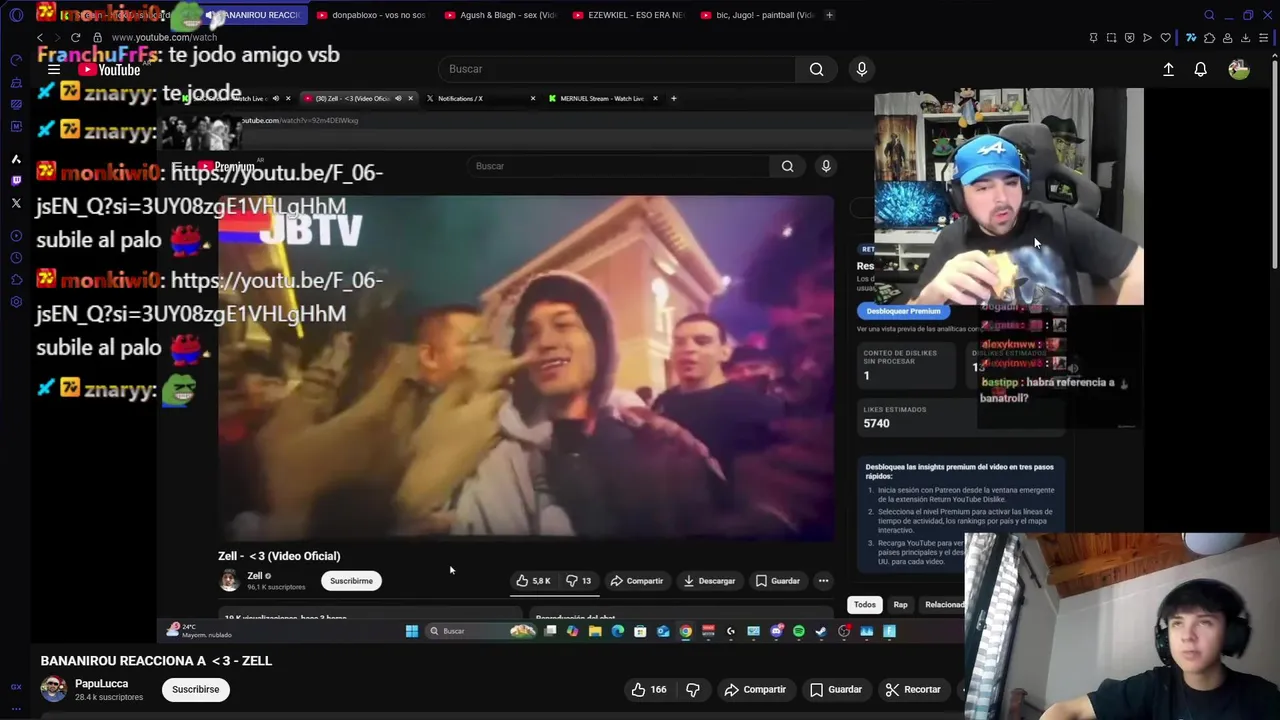Open the account avatar menu

(x=1238, y=69)
